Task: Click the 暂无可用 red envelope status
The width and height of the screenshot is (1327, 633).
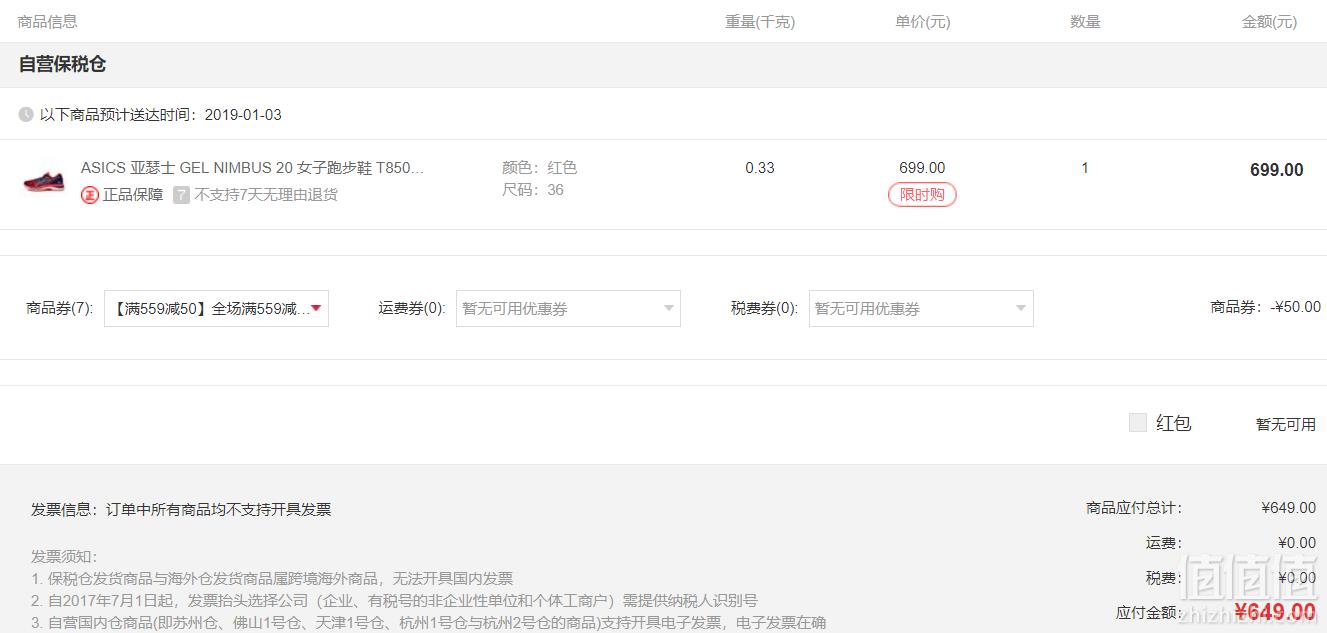Action: pyautogui.click(x=1286, y=424)
